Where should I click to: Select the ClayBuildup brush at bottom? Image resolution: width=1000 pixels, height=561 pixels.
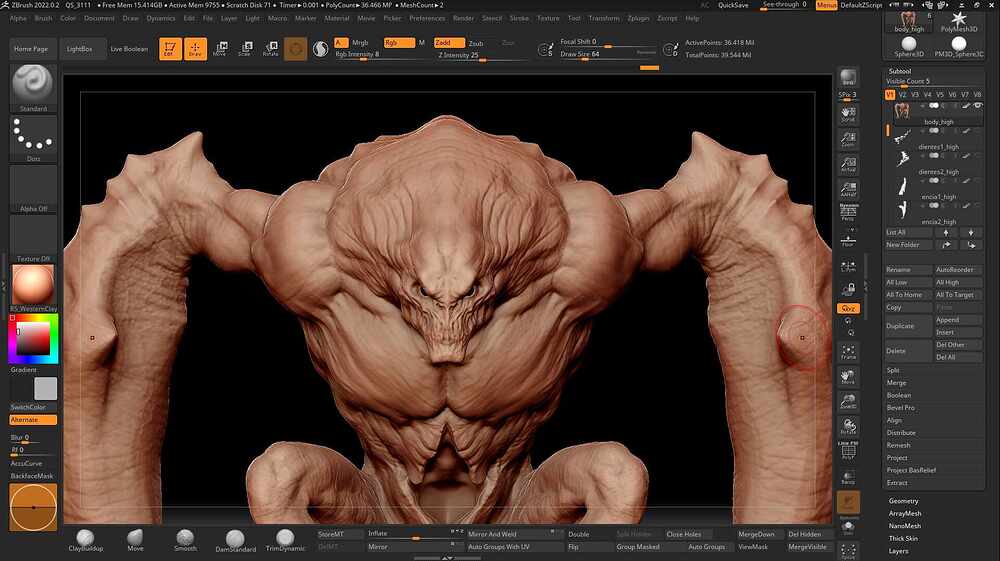pyautogui.click(x=85, y=541)
